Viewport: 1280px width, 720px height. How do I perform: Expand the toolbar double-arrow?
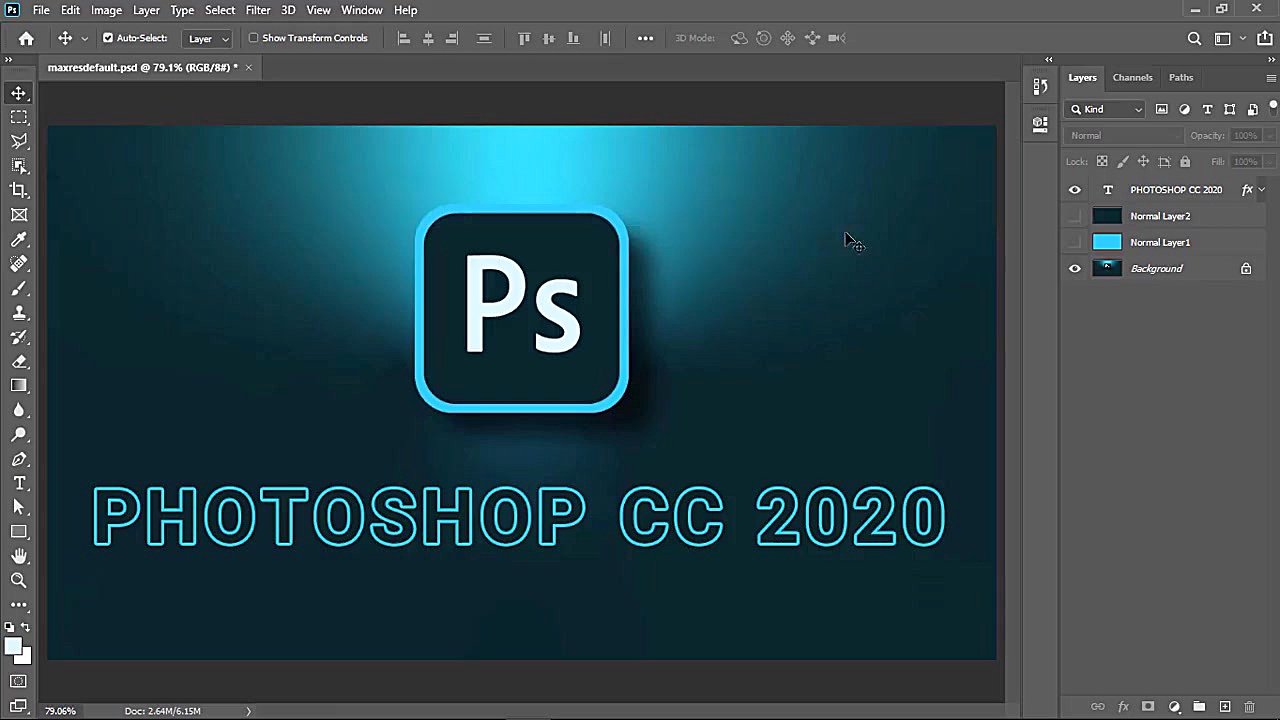click(x=8, y=60)
